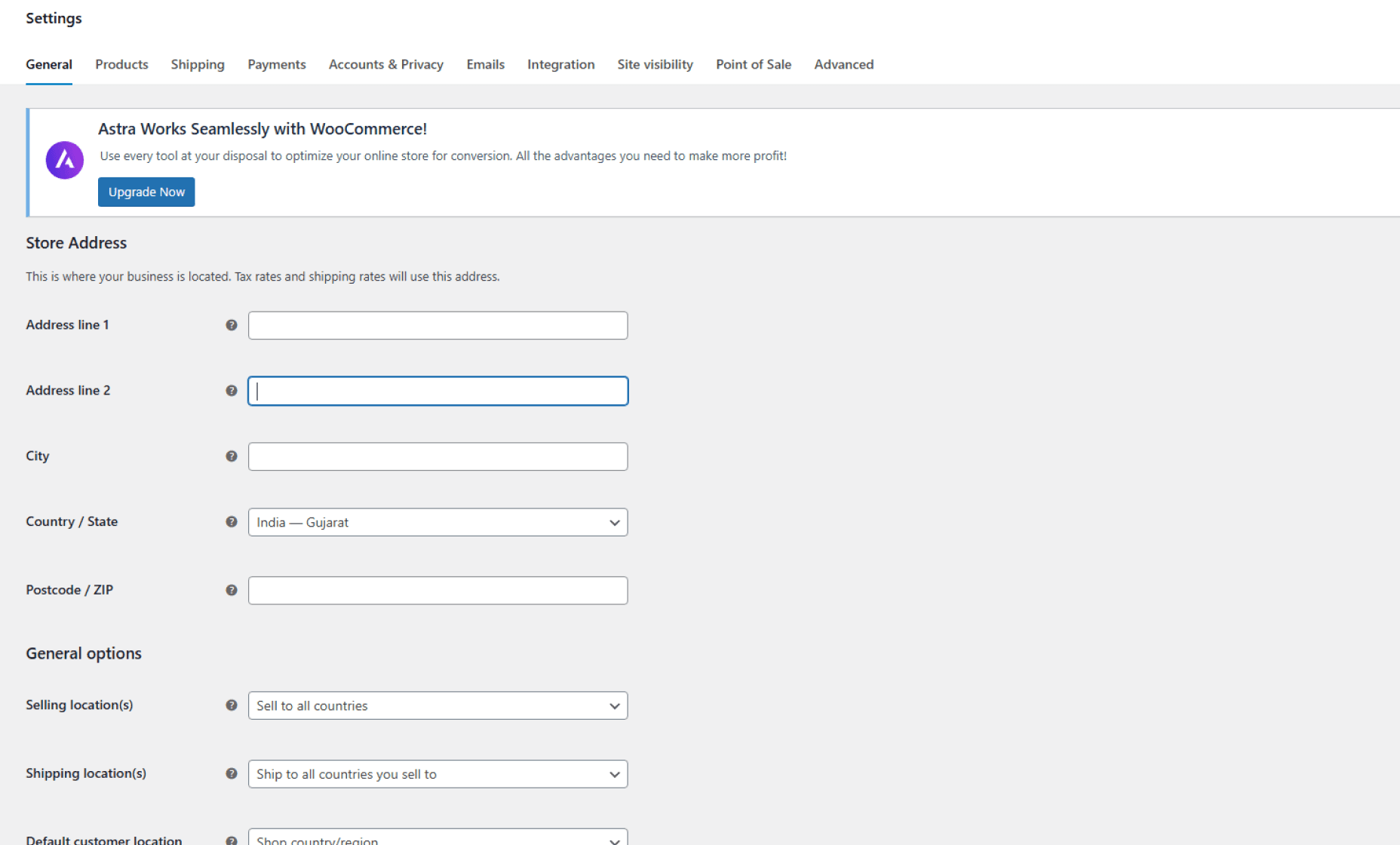
Task: Click the Address line 2 help icon
Action: coord(231,391)
